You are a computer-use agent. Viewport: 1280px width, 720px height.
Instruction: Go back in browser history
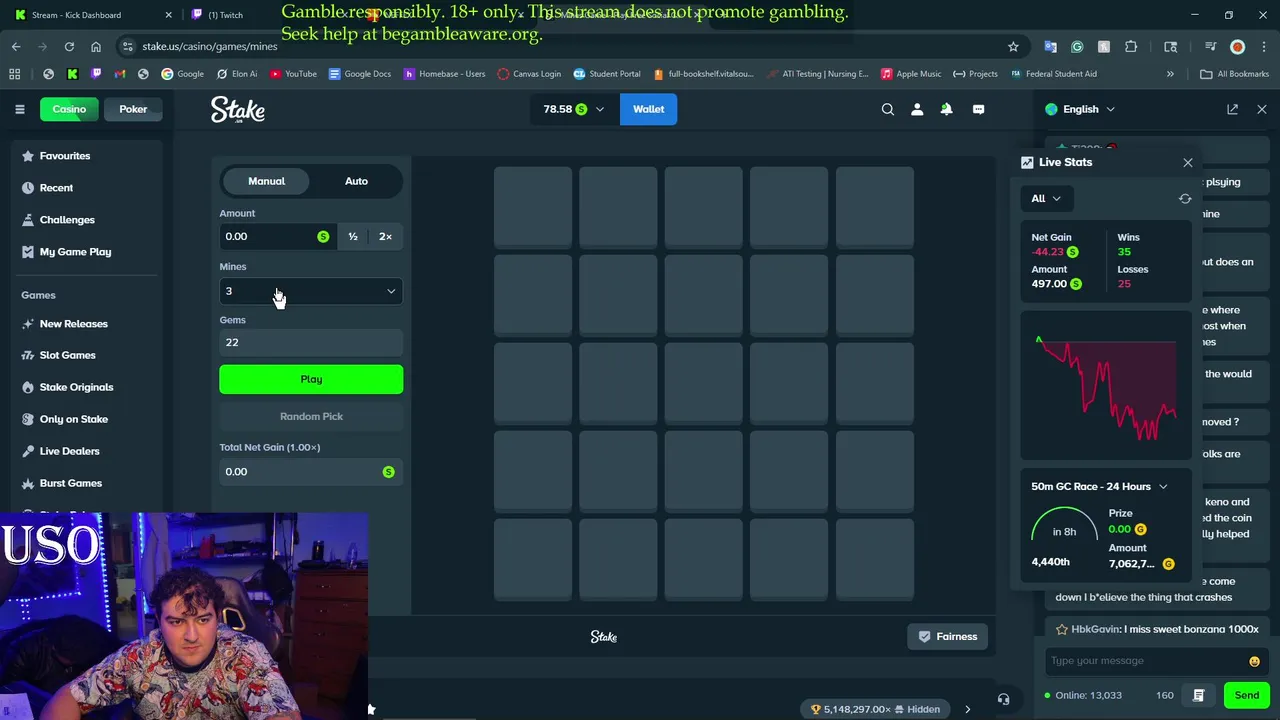[x=16, y=46]
